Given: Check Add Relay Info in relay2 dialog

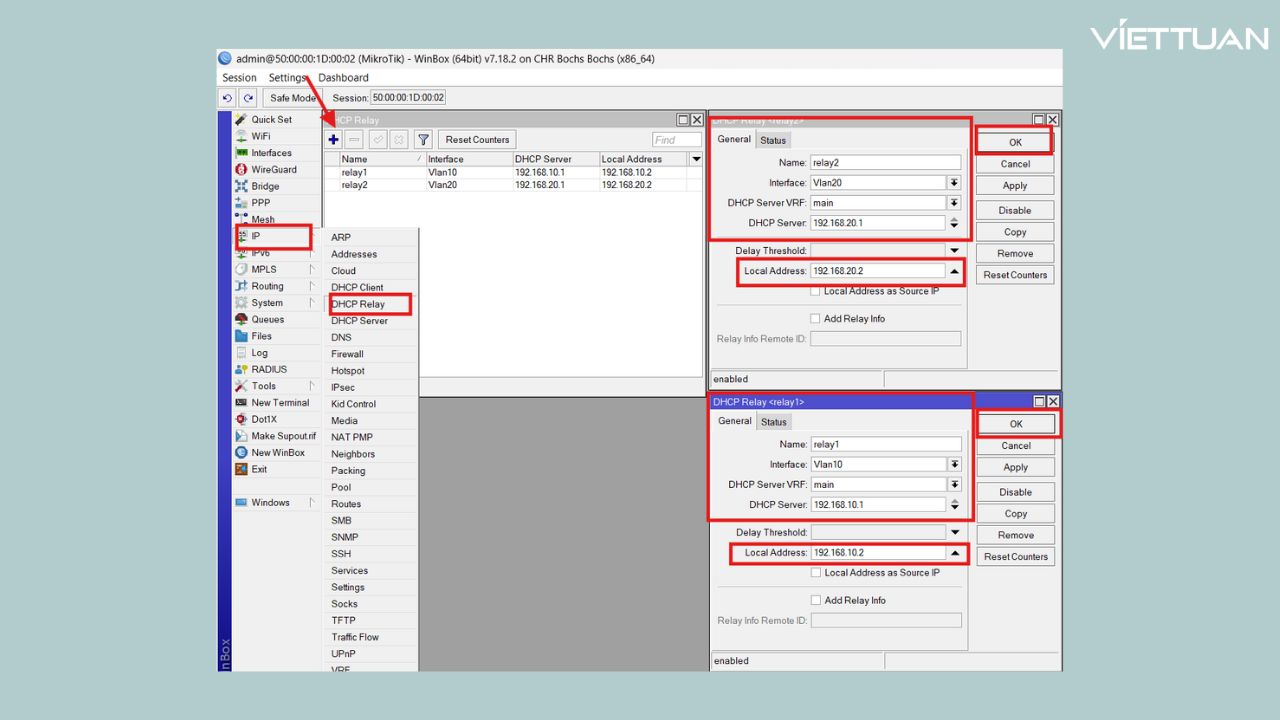Looking at the screenshot, I should (x=815, y=319).
